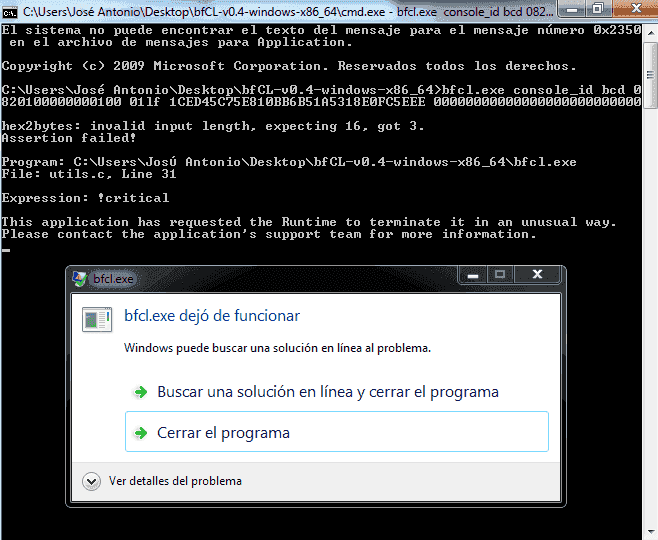Screen dimensions: 658x540
Task: Click the Ver detalles del problema label
Action: coord(175,481)
